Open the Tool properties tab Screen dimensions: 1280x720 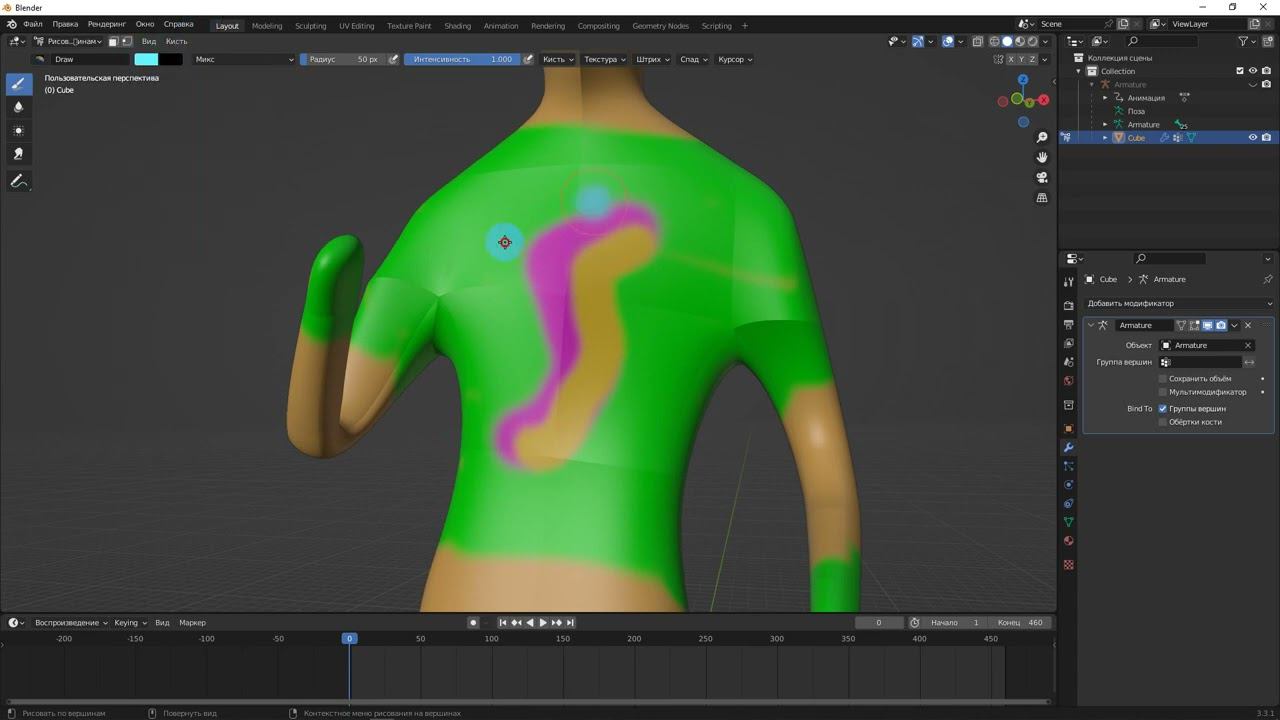pyautogui.click(x=1068, y=282)
